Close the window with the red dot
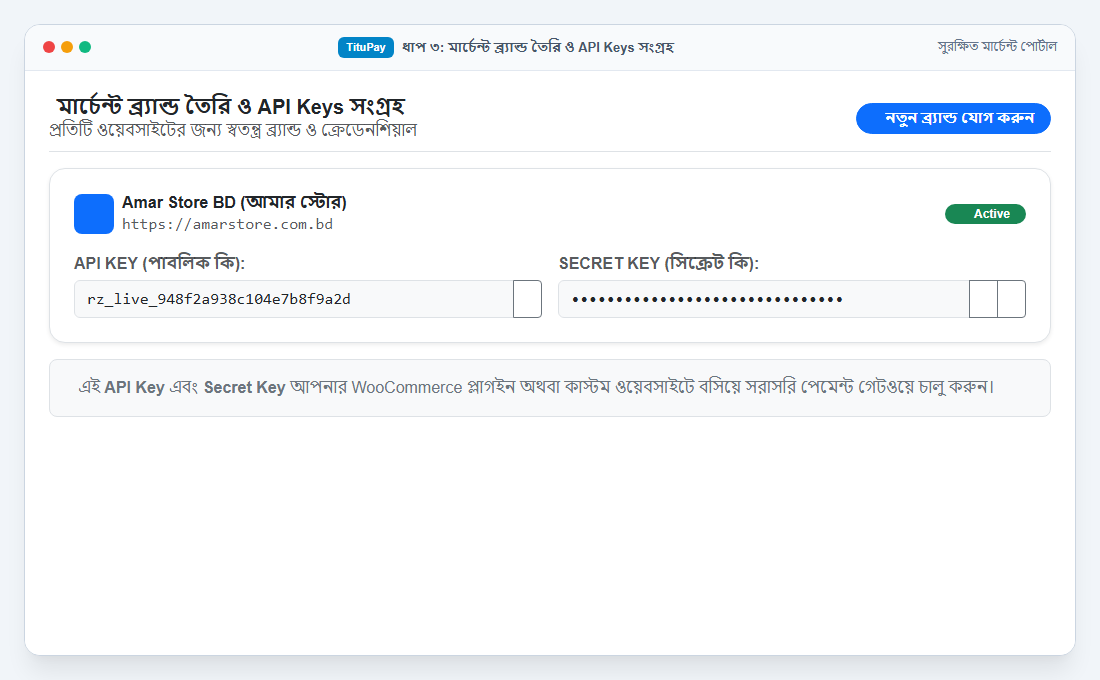 tap(48, 47)
